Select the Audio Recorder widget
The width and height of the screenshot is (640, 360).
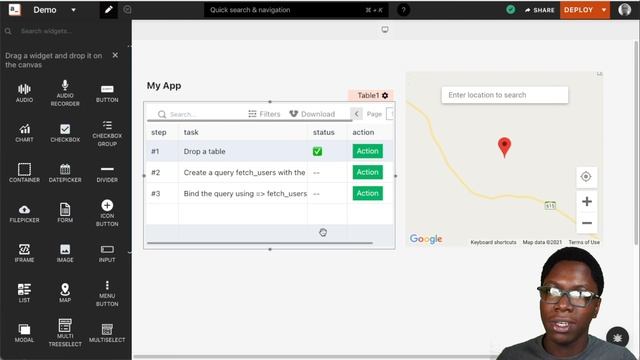(65, 93)
